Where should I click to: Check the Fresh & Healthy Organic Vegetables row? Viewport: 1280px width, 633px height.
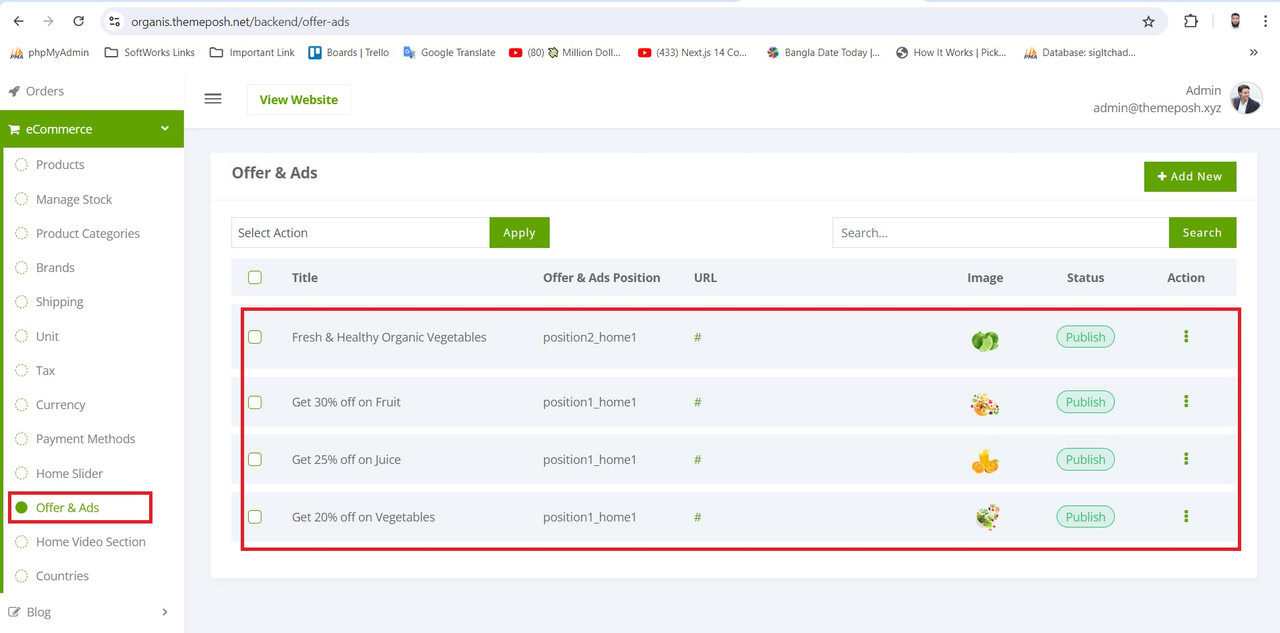tap(255, 337)
